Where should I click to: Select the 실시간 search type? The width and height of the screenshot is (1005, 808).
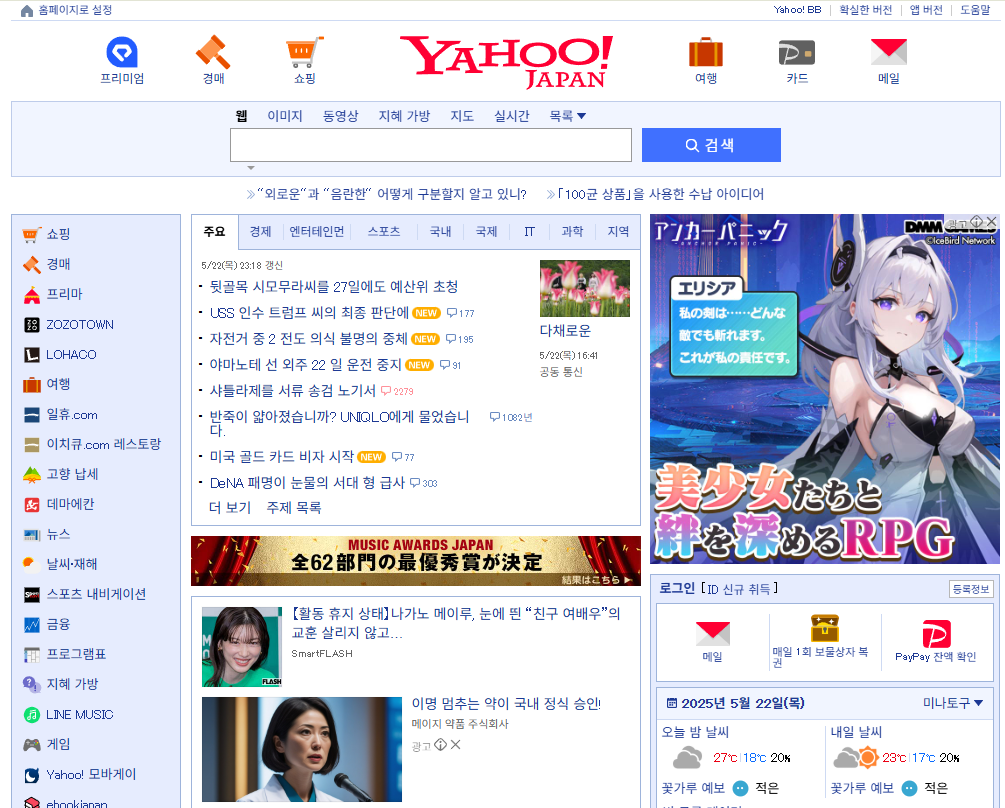(x=511, y=116)
